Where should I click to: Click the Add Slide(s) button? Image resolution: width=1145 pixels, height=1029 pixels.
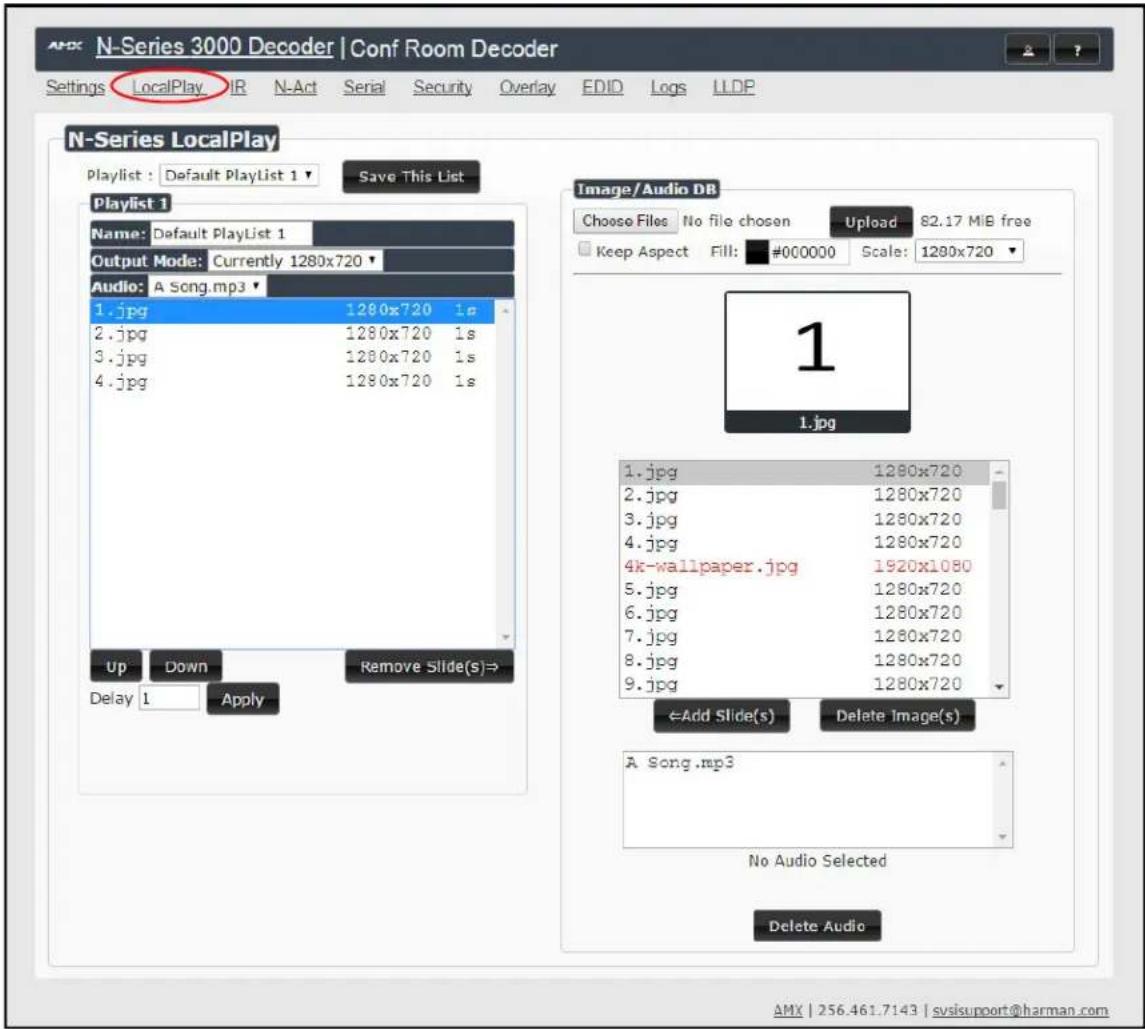coord(721,716)
